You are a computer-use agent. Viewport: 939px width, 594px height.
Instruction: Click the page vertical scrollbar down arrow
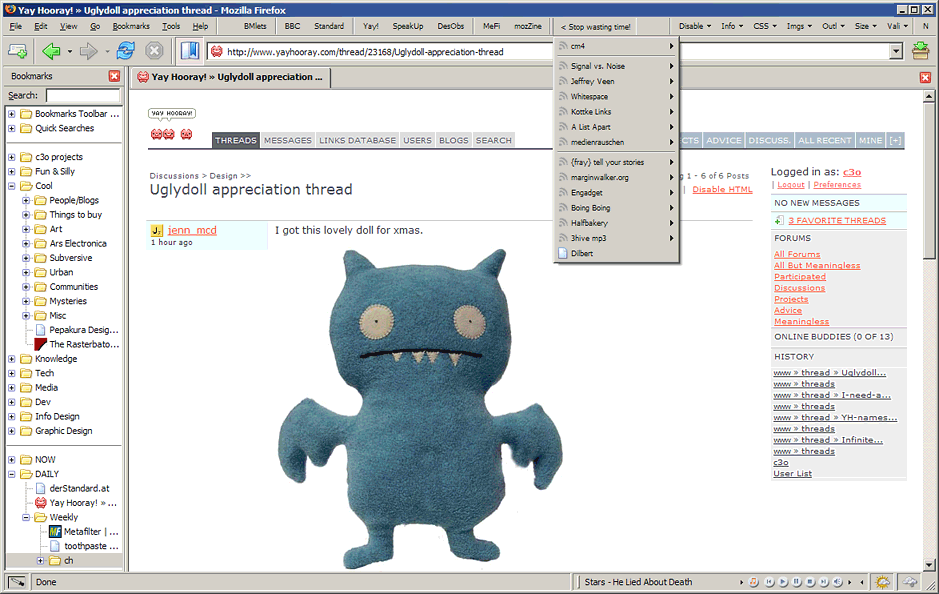[929, 564]
